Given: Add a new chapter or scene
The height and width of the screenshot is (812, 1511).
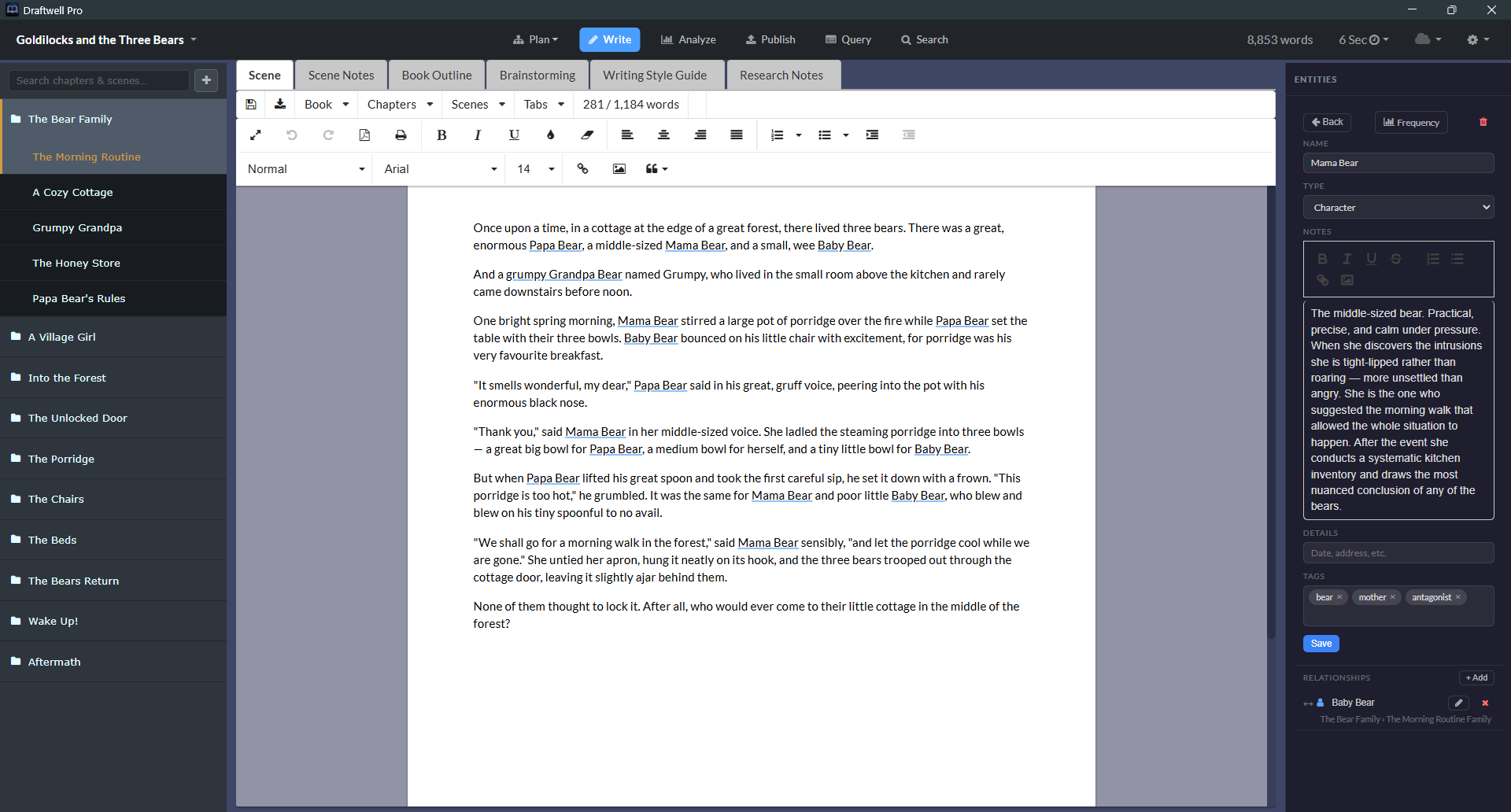Looking at the screenshot, I should (206, 80).
